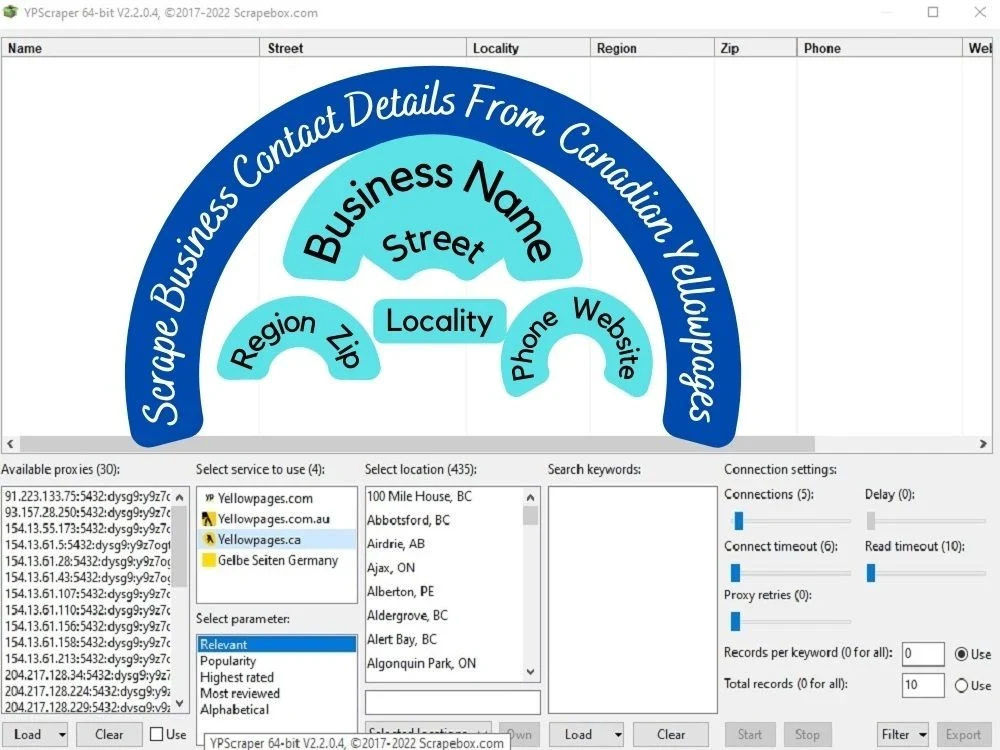Viewport: 1000px width, 750px height.
Task: Sort by the Street column header
Action: coord(363,48)
